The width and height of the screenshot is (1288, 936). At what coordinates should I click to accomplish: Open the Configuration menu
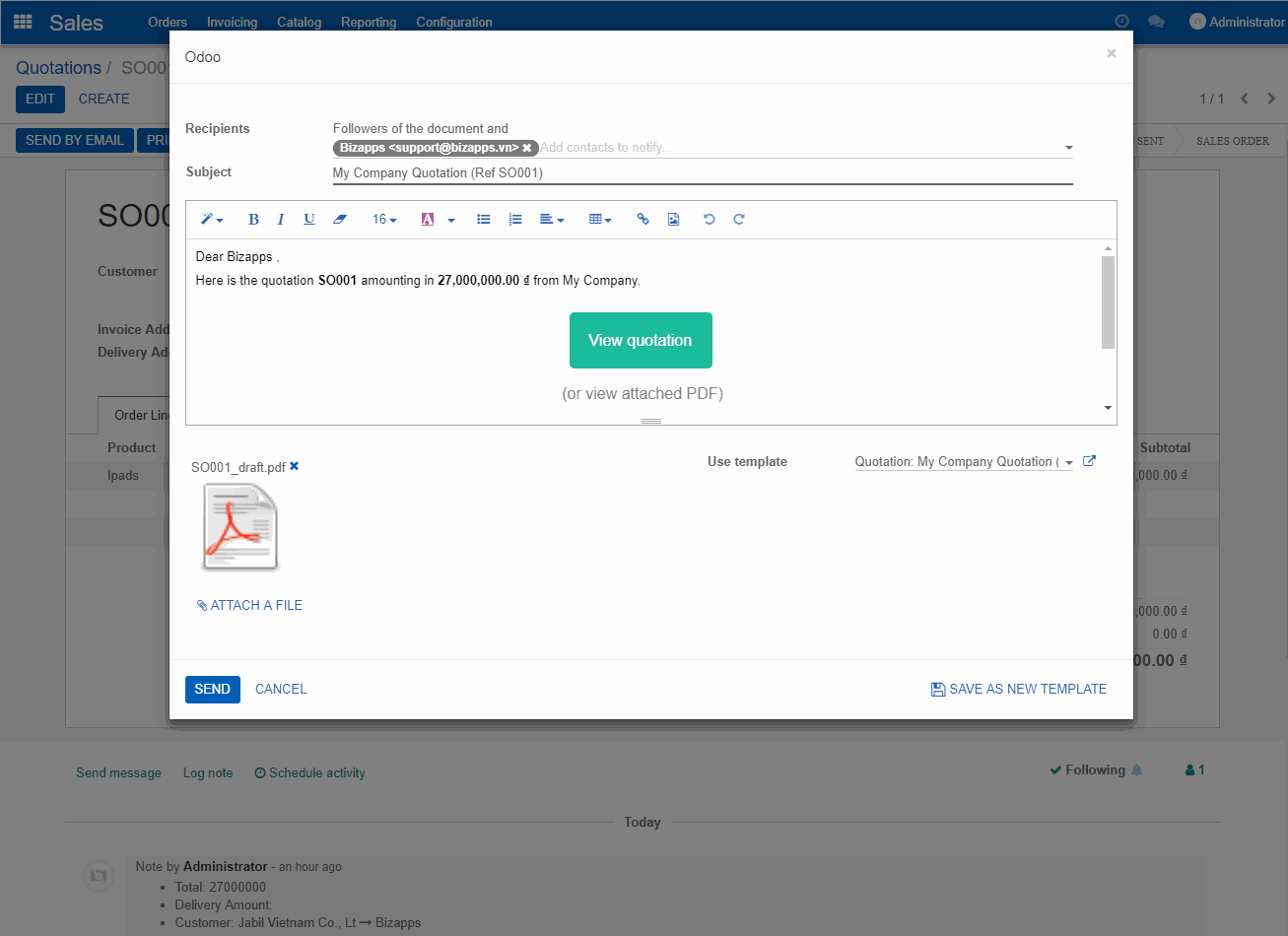(x=454, y=22)
